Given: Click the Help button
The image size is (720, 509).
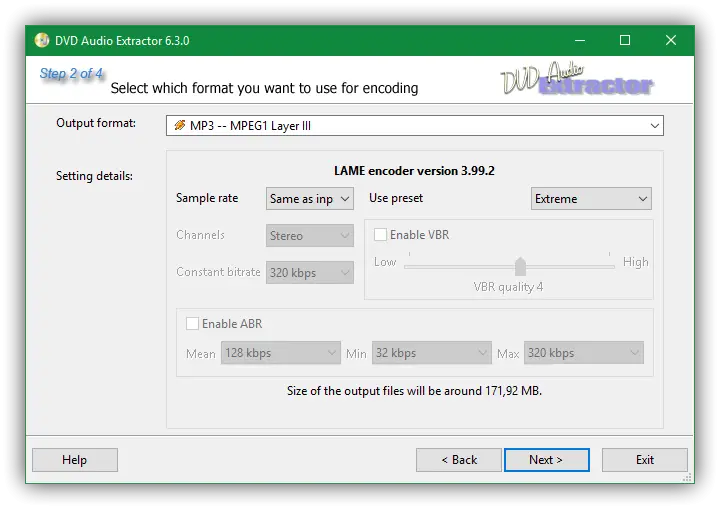Looking at the screenshot, I should click(x=75, y=460).
